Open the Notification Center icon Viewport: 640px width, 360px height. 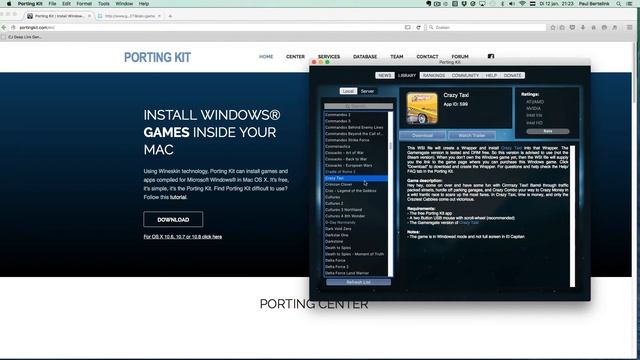click(630, 4)
